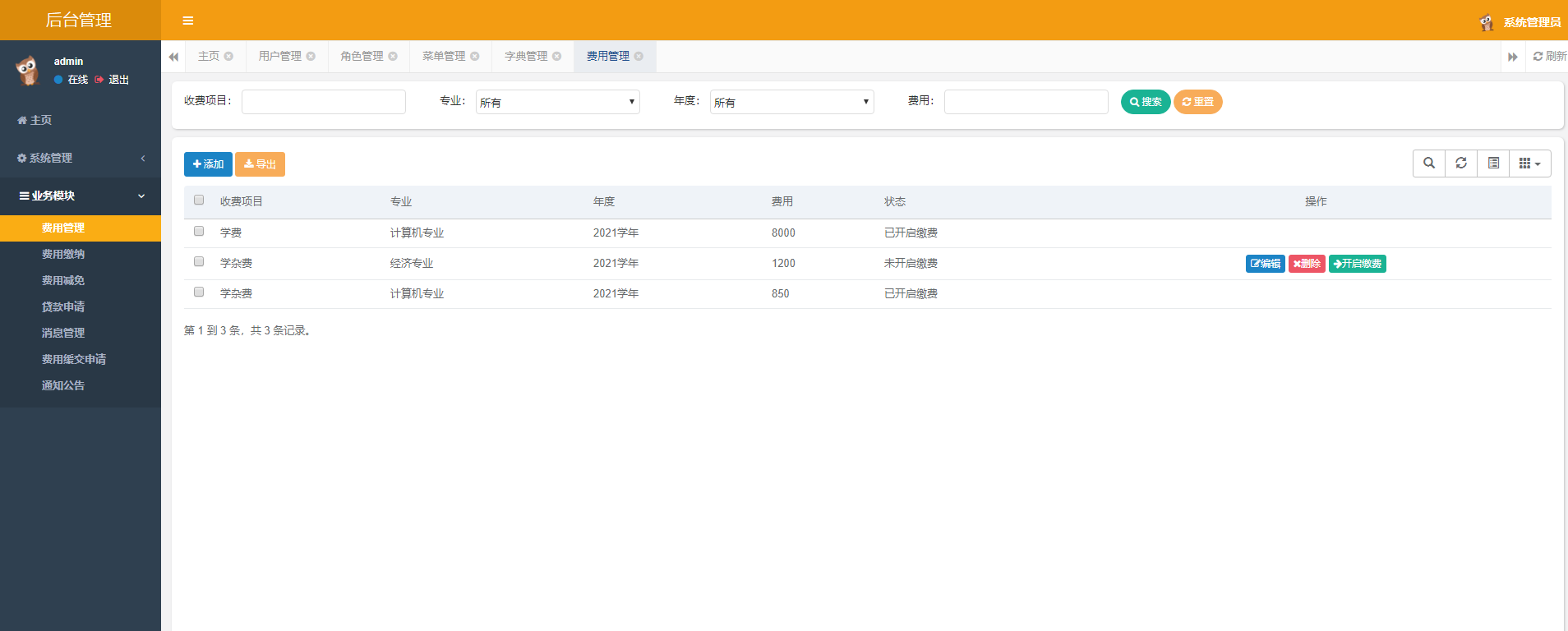The image size is (1568, 631).
Task: Click 删除 for the 经济专业 row
Action: (x=1307, y=264)
